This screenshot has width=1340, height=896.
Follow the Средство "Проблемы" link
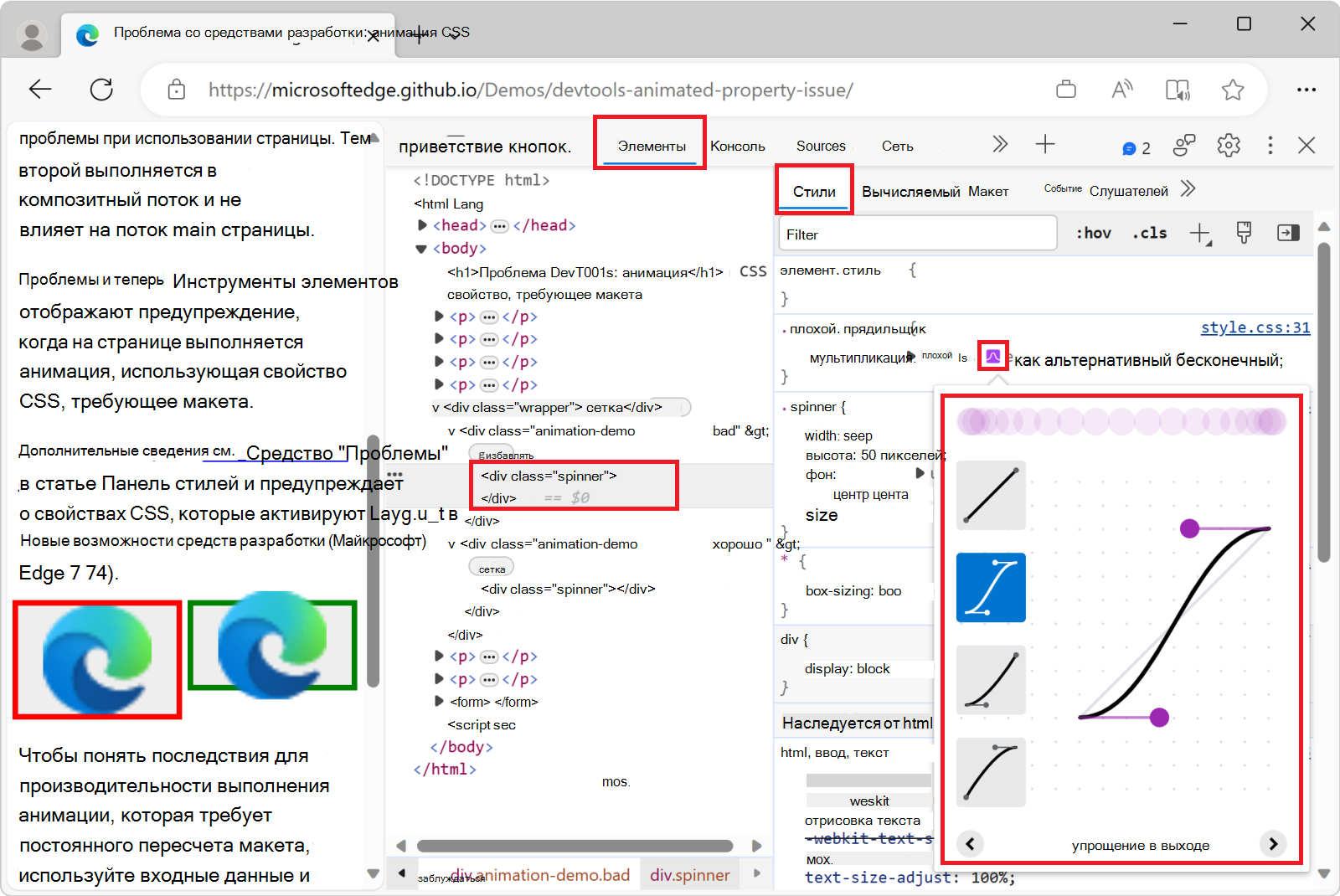pos(345,453)
